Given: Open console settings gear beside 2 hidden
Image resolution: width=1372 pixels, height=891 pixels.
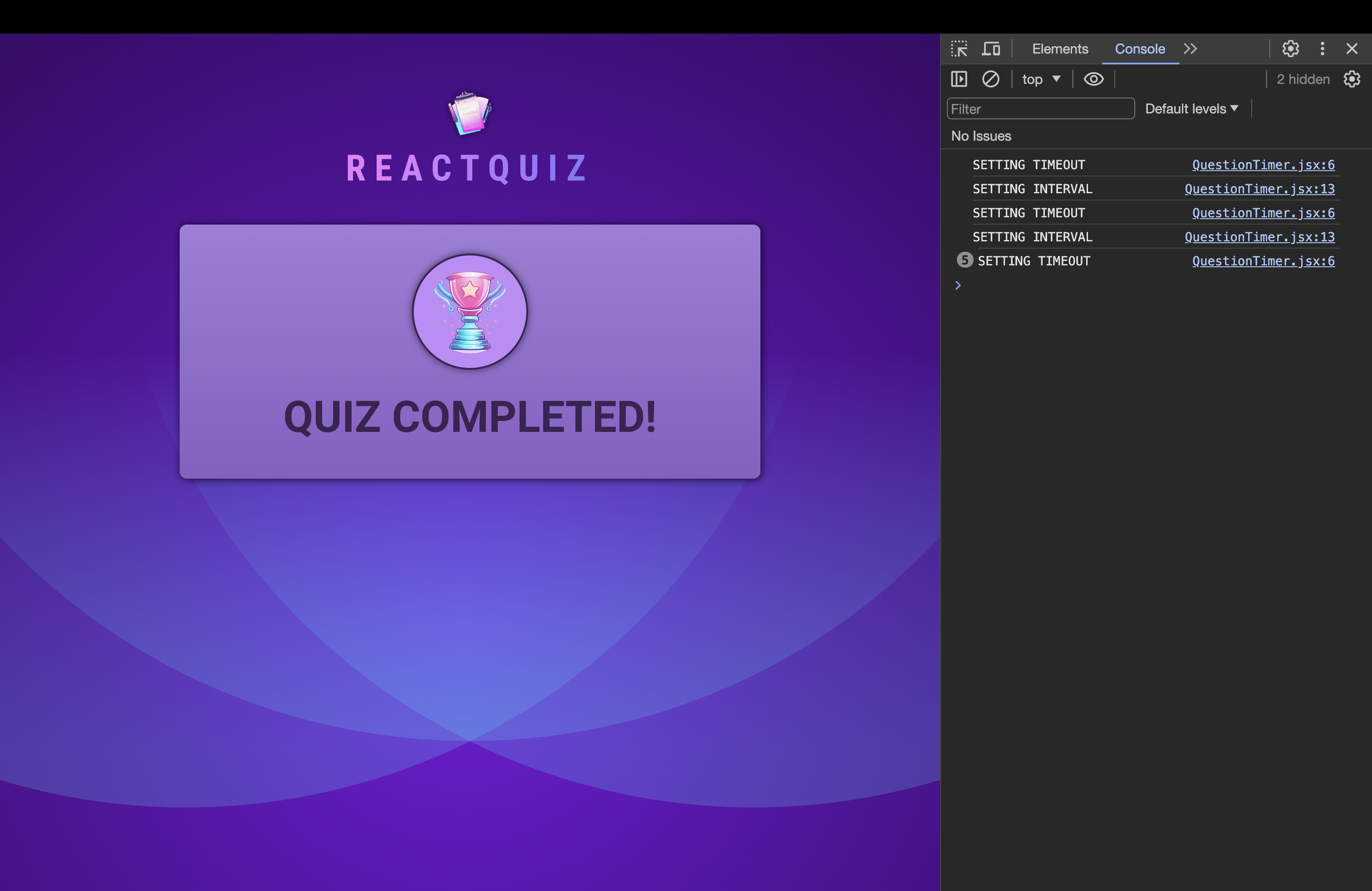Looking at the screenshot, I should click(1352, 79).
